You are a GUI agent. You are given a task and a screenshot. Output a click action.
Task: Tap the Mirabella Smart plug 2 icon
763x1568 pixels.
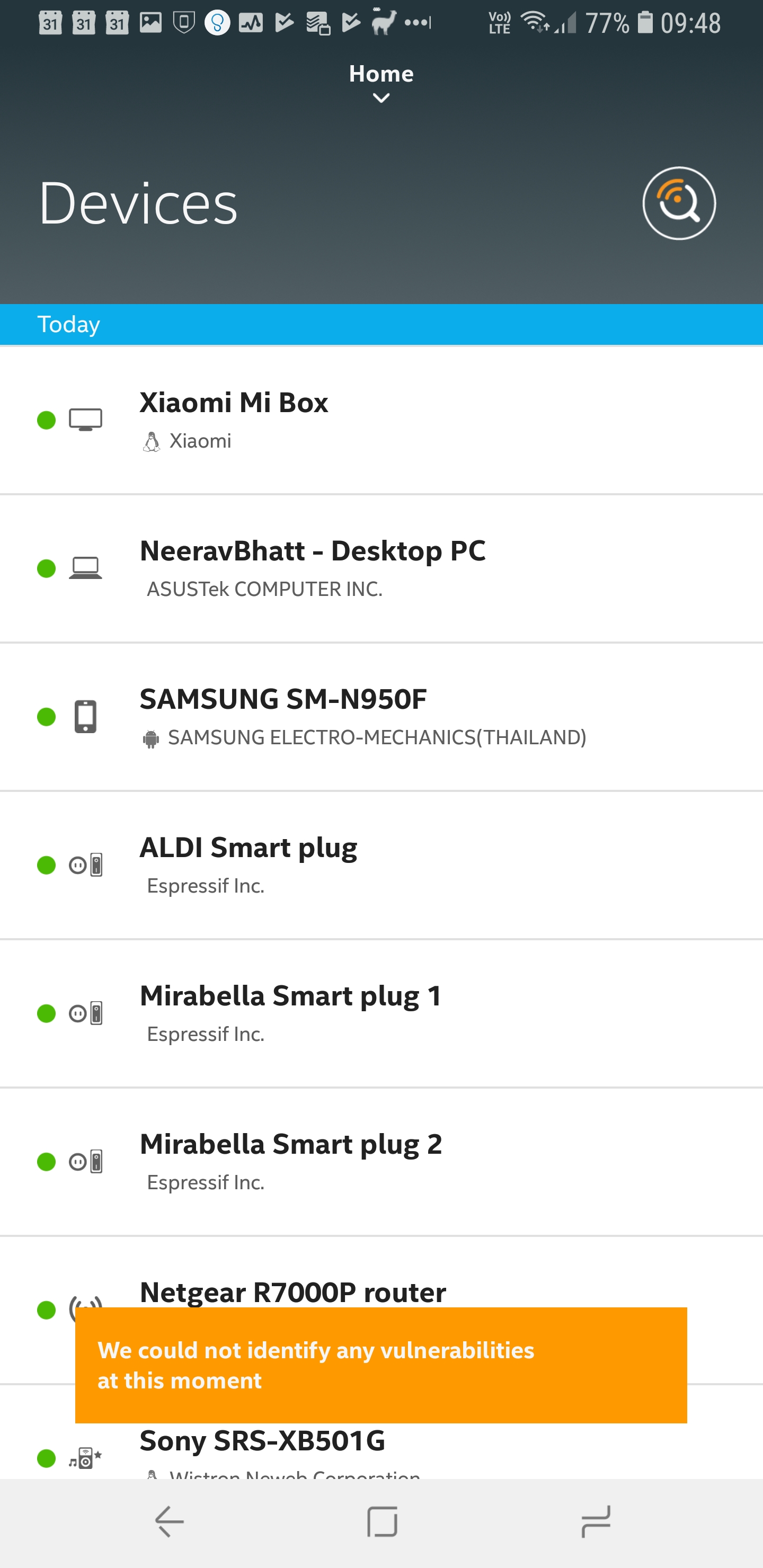click(85, 1162)
